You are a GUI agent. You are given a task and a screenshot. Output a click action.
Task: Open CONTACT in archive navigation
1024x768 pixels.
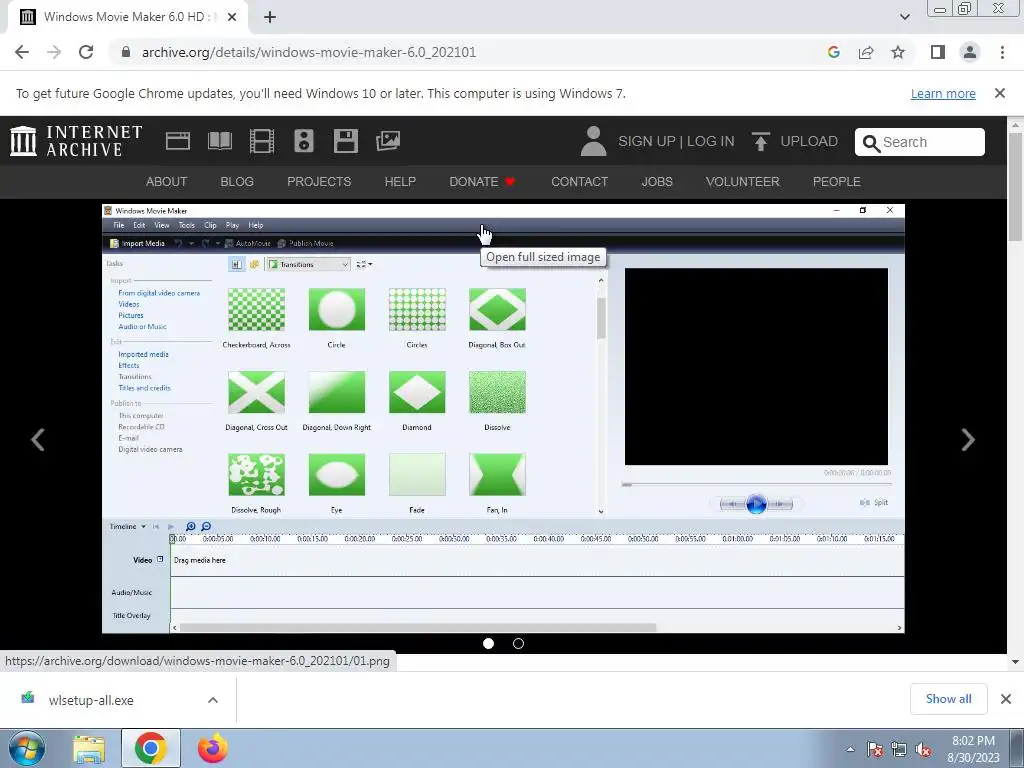(x=579, y=182)
